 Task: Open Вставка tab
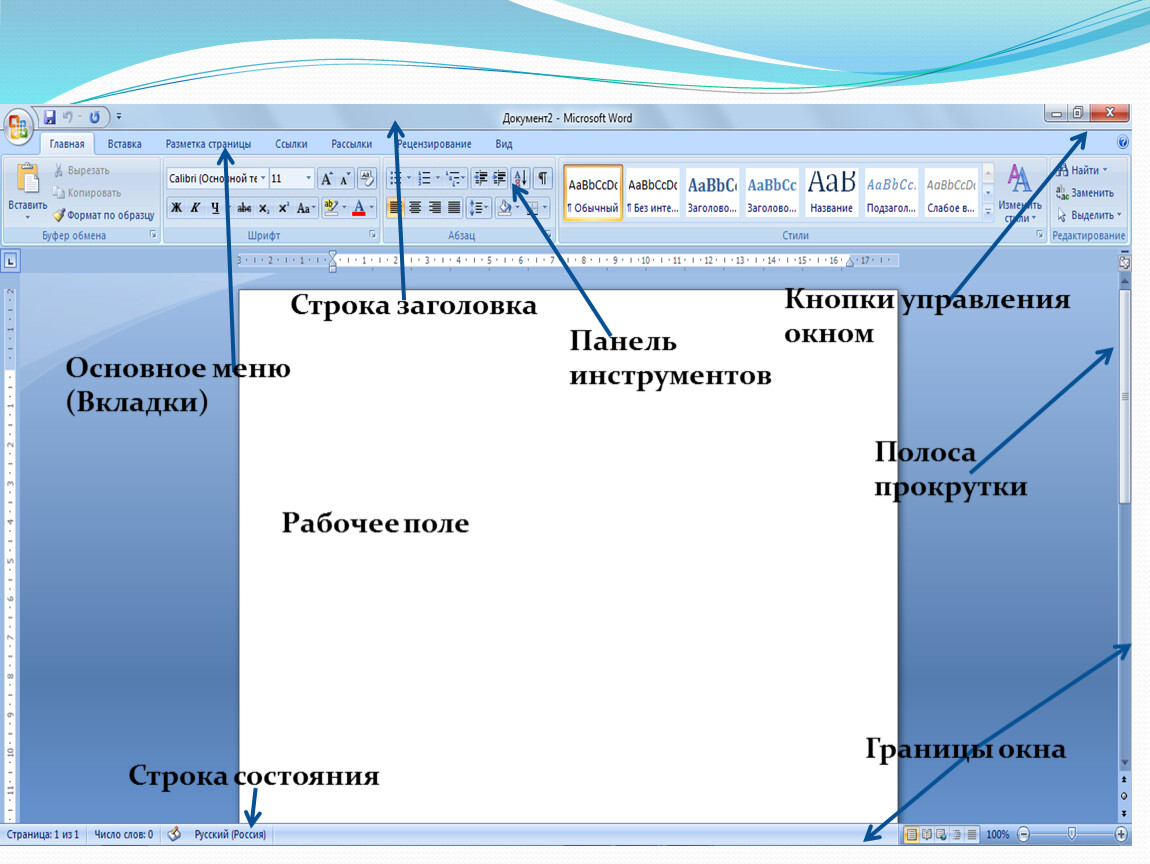point(125,144)
